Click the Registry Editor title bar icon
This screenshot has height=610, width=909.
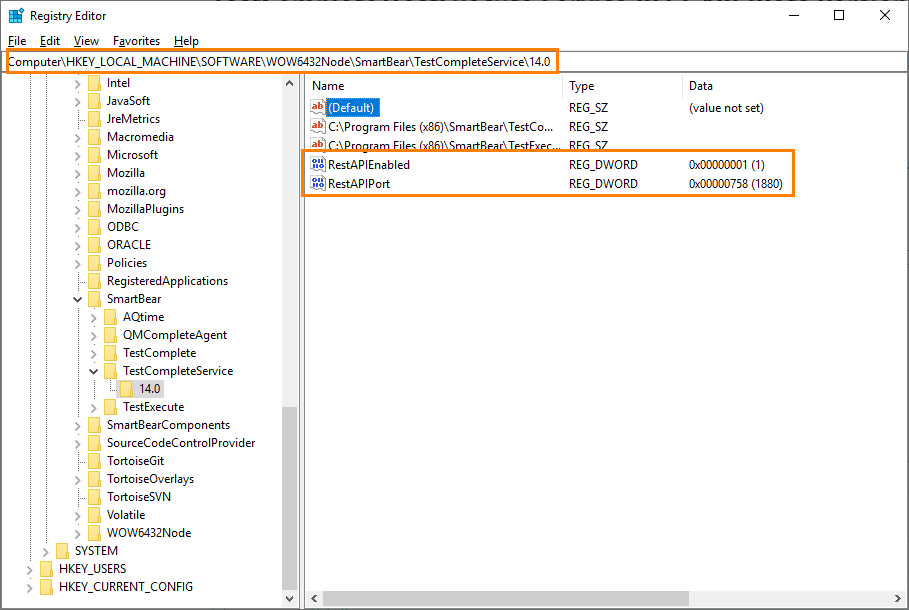pyautogui.click(x=15, y=15)
